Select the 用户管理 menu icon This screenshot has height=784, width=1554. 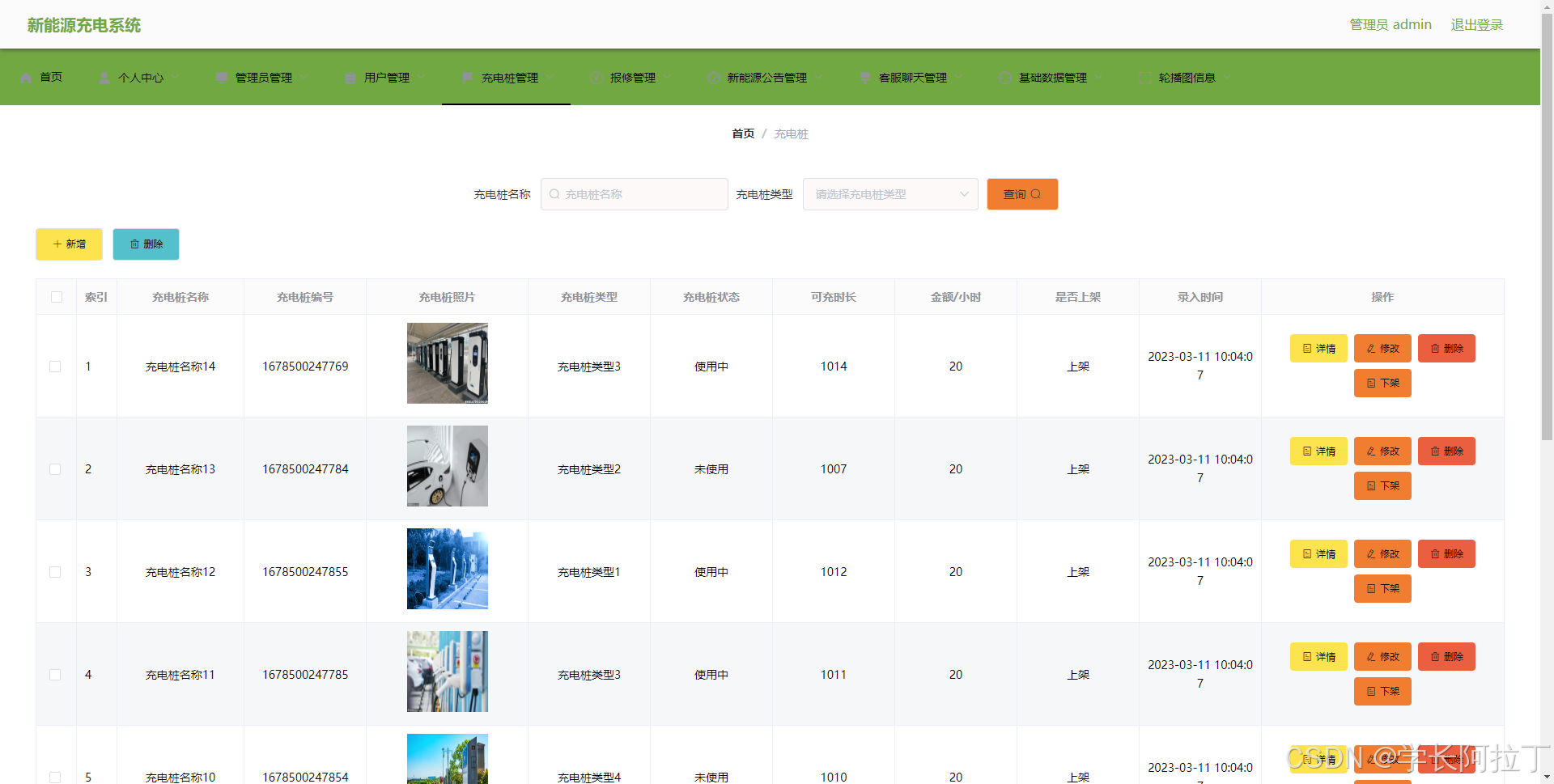pos(349,78)
